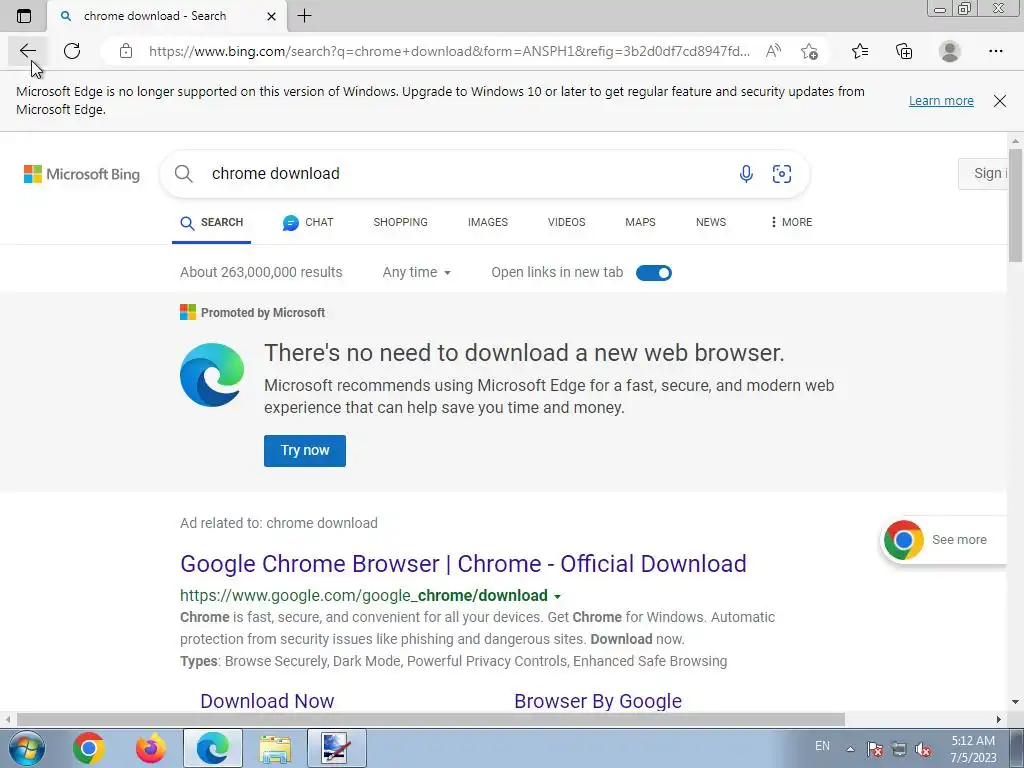Open the taskbar clock showing 5:12 AM
Screen dimensions: 1024x768
point(973,749)
